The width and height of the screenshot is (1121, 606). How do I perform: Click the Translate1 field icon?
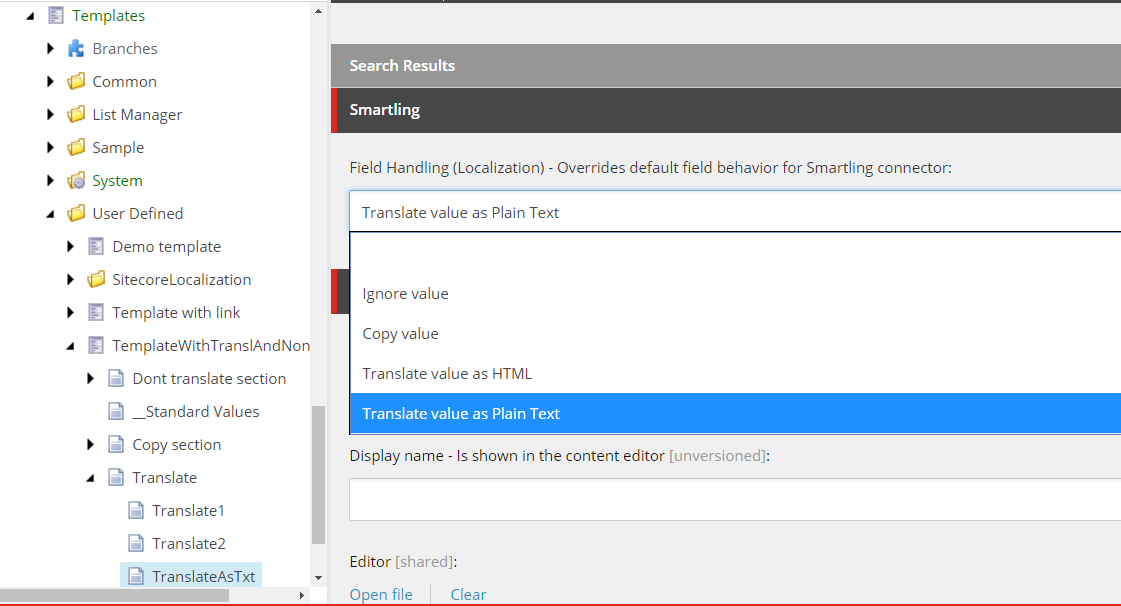(136, 510)
